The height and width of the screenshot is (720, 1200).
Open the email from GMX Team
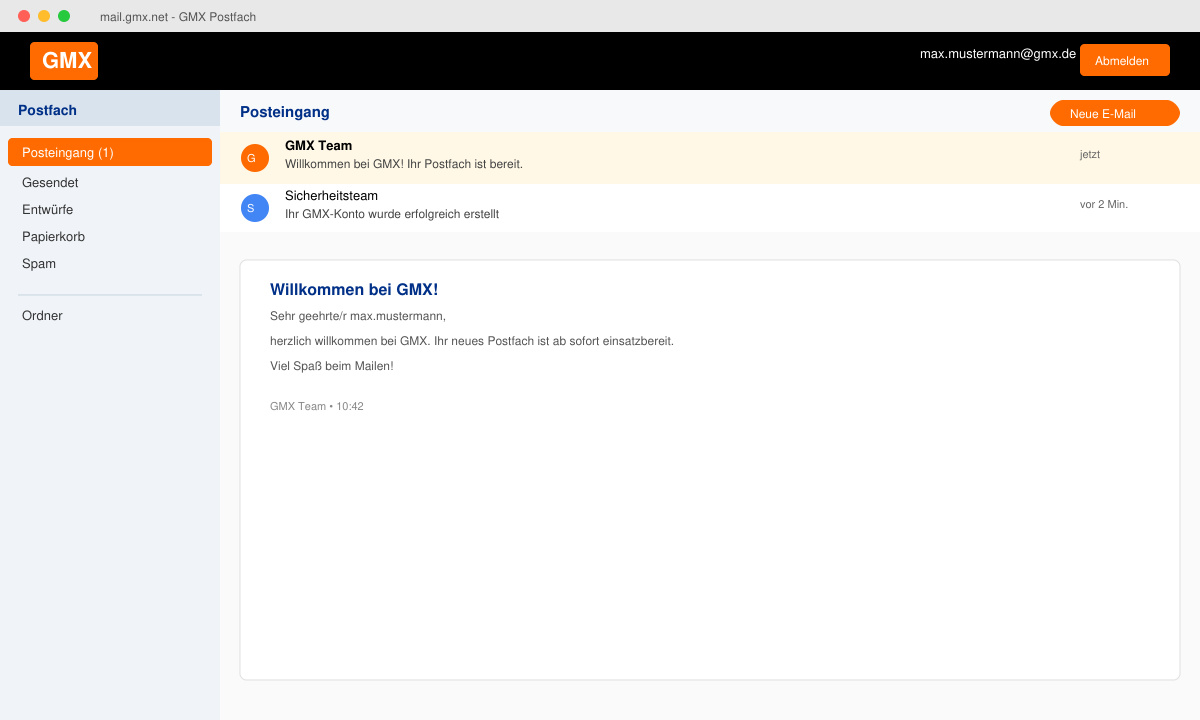point(710,158)
